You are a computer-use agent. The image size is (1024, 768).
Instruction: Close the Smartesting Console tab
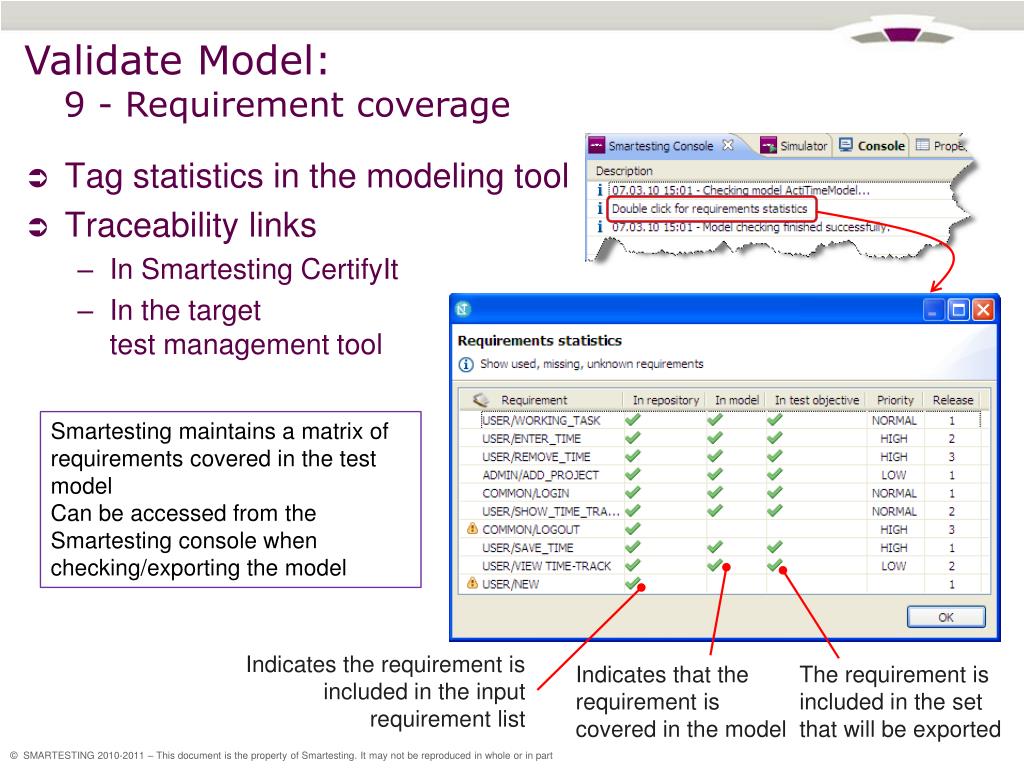click(x=728, y=145)
